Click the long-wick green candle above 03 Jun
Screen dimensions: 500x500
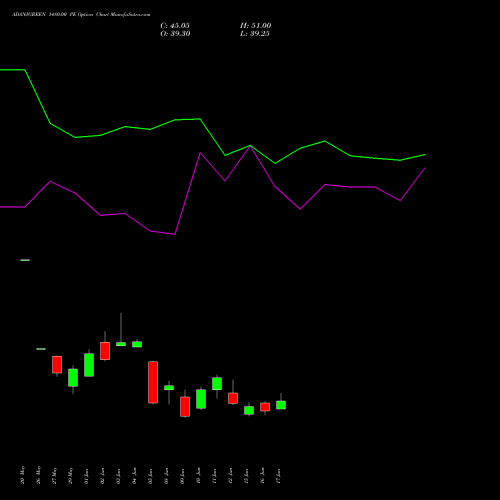coord(121,344)
